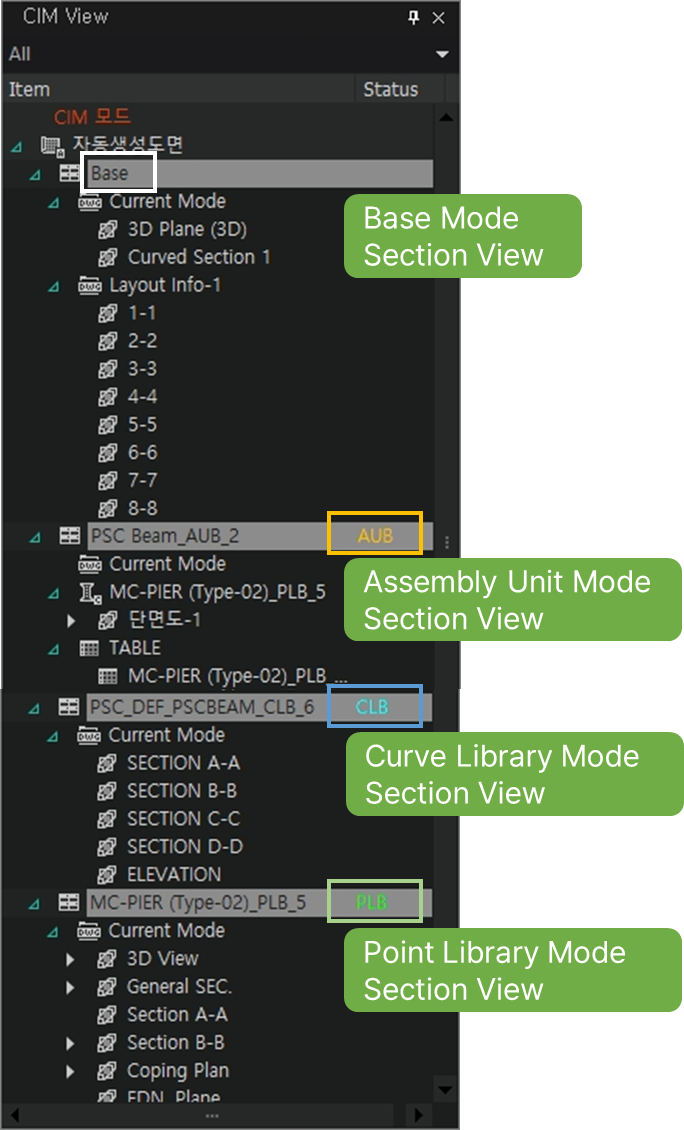Click the scroll down arrow

pyautogui.click(x=446, y=1090)
